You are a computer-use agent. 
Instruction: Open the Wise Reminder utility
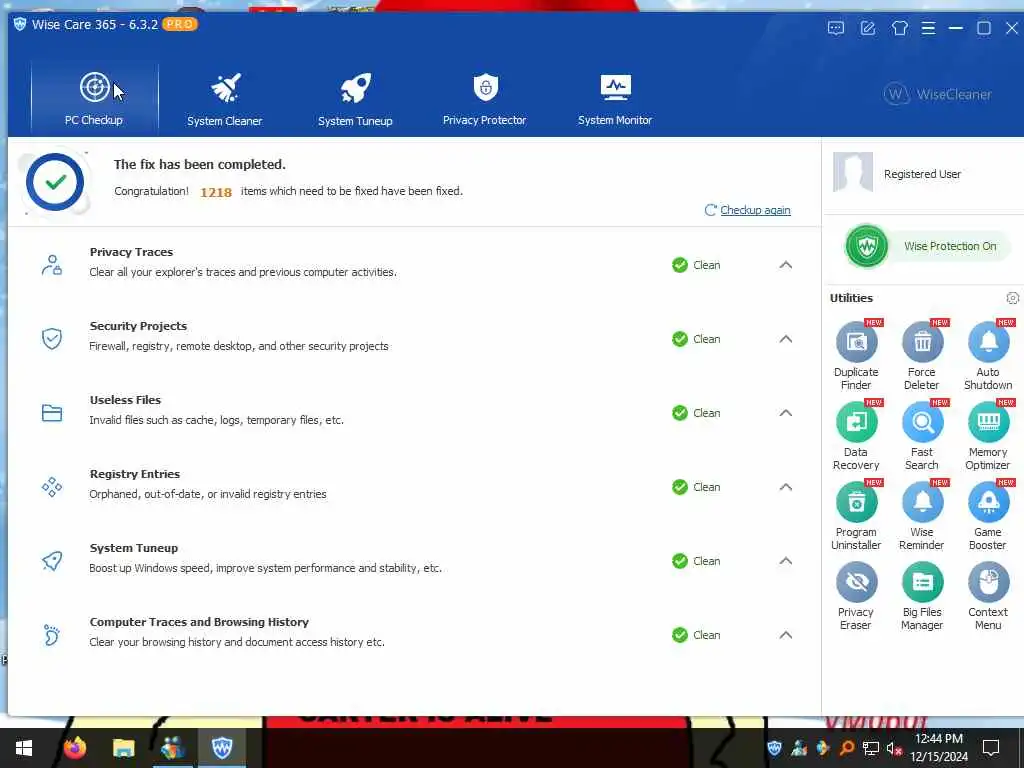pos(922,516)
